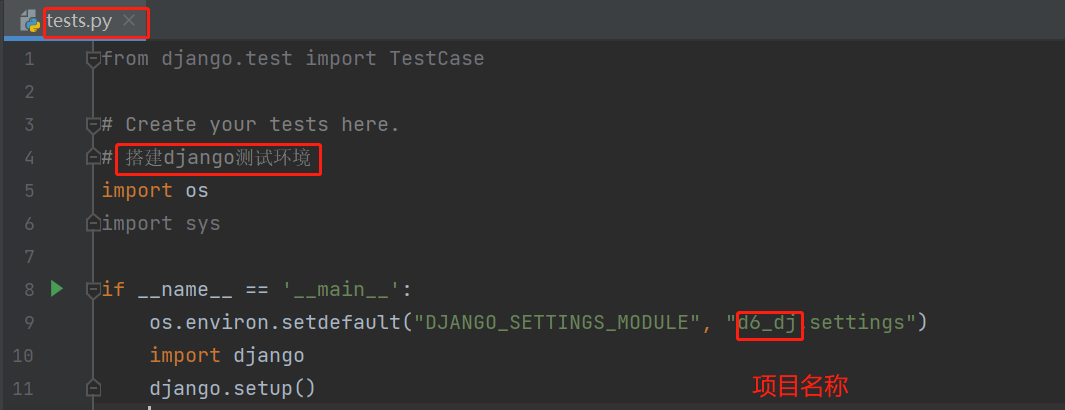This screenshot has height=410, width=1065.
Task: Toggle the fold marker beside the Chinese comment line
Action: pyautogui.click(x=94, y=158)
